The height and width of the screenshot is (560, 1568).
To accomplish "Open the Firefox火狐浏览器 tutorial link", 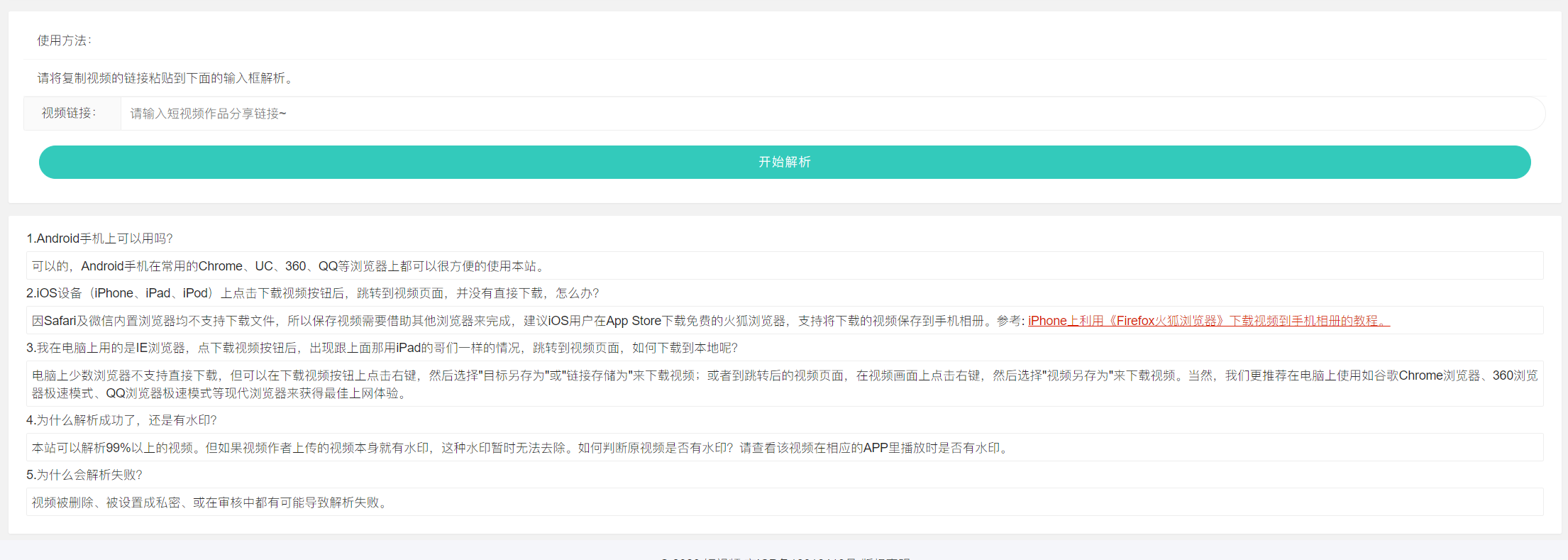I will 1208,321.
